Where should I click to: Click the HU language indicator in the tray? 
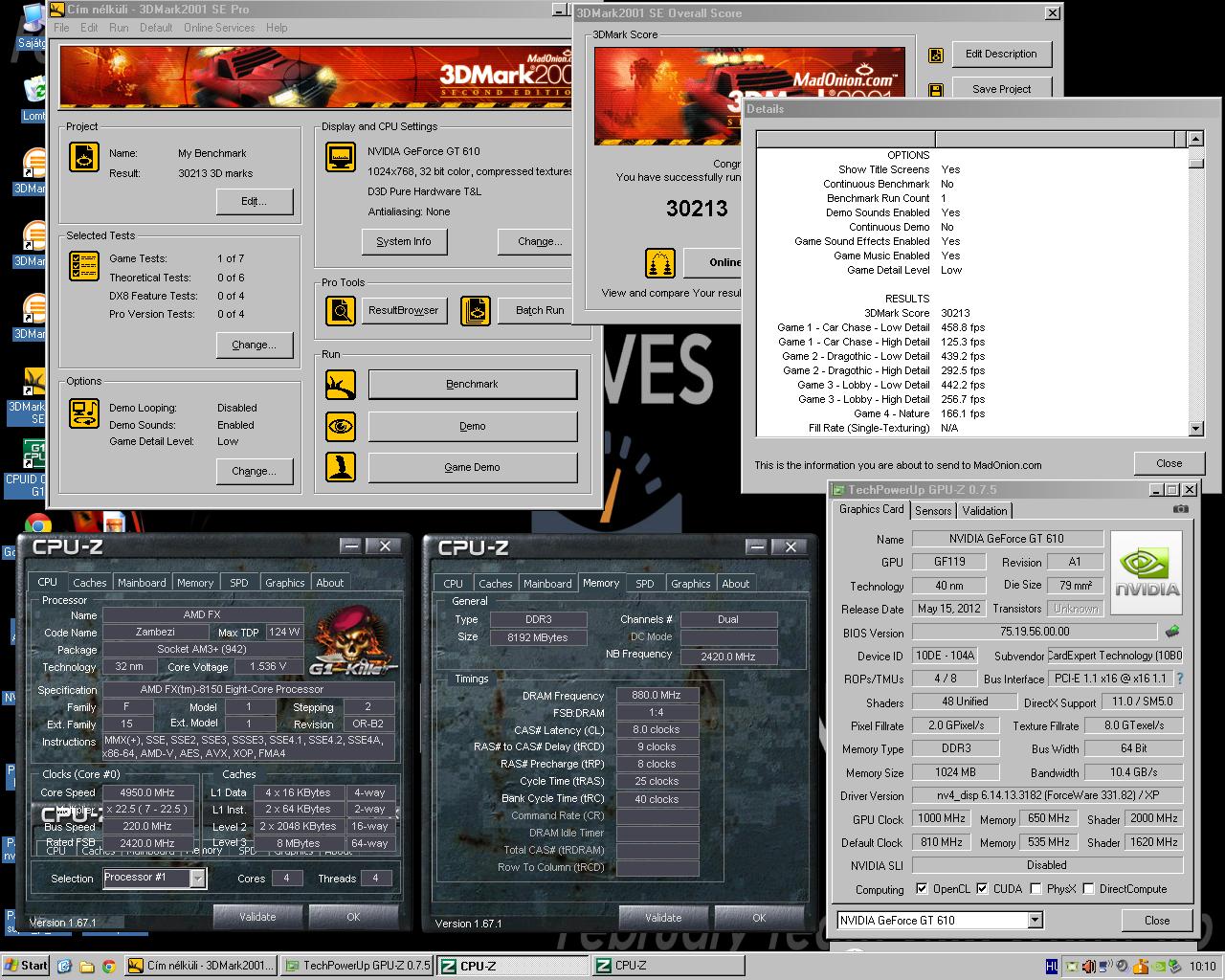pyautogui.click(x=1052, y=967)
